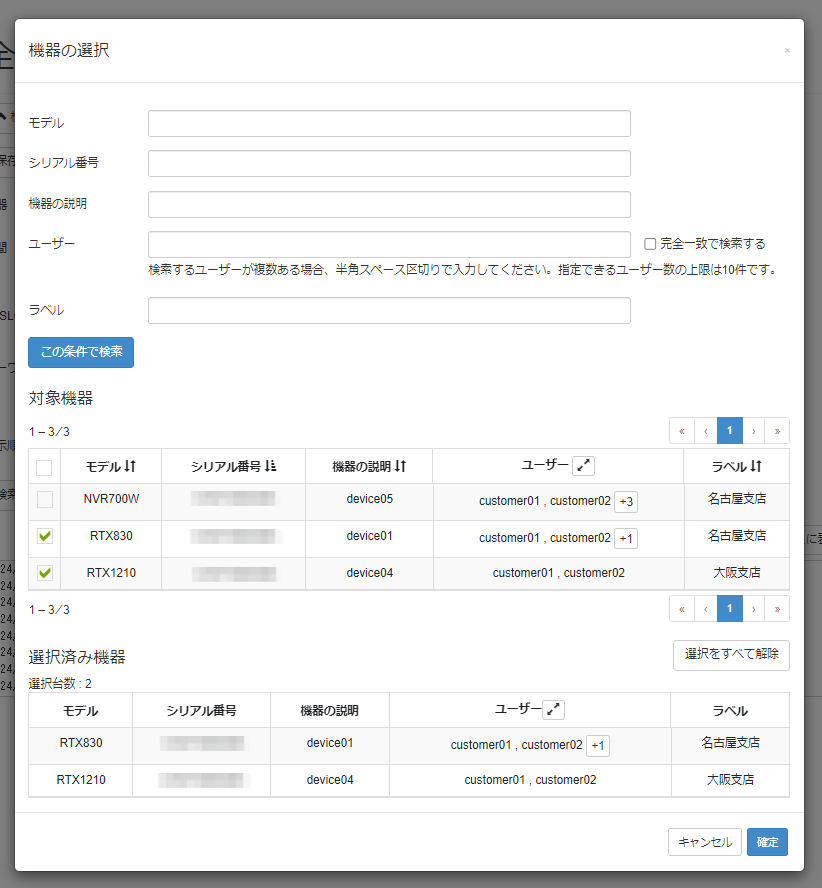Expand +1 users for device01 in 選択済み機器
The image size is (822, 888).
point(598,745)
